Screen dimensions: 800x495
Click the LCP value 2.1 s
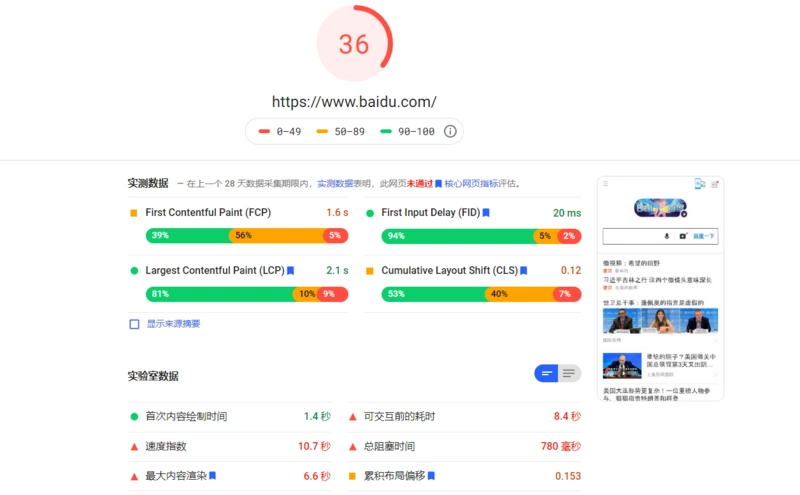pyautogui.click(x=337, y=270)
